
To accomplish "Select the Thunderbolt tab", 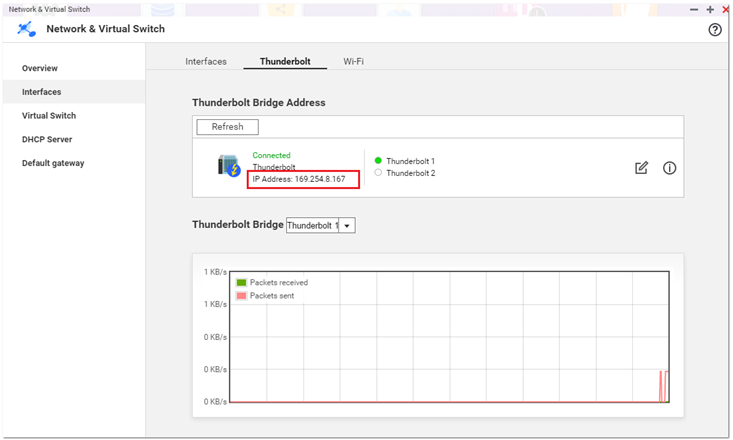I will 285,62.
